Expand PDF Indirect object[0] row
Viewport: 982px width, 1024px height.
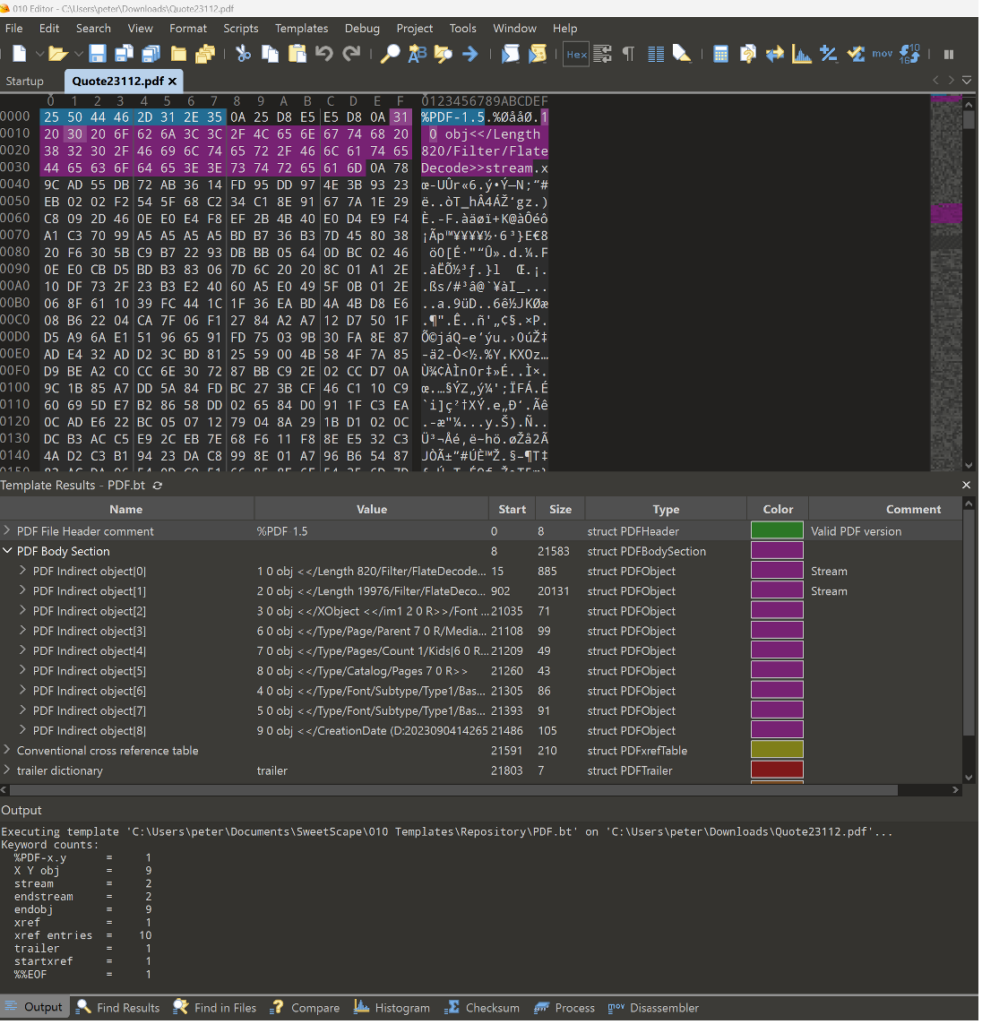point(23,571)
